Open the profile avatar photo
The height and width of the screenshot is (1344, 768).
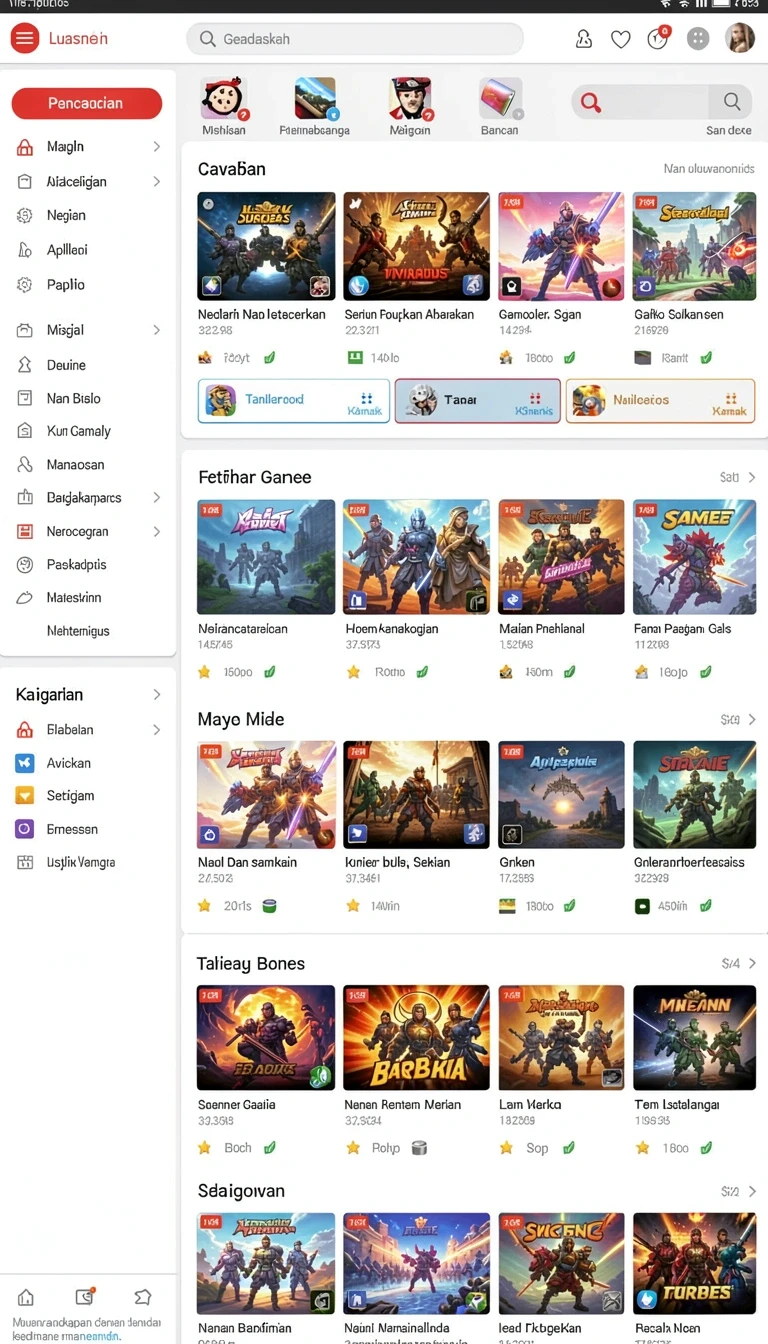click(739, 39)
